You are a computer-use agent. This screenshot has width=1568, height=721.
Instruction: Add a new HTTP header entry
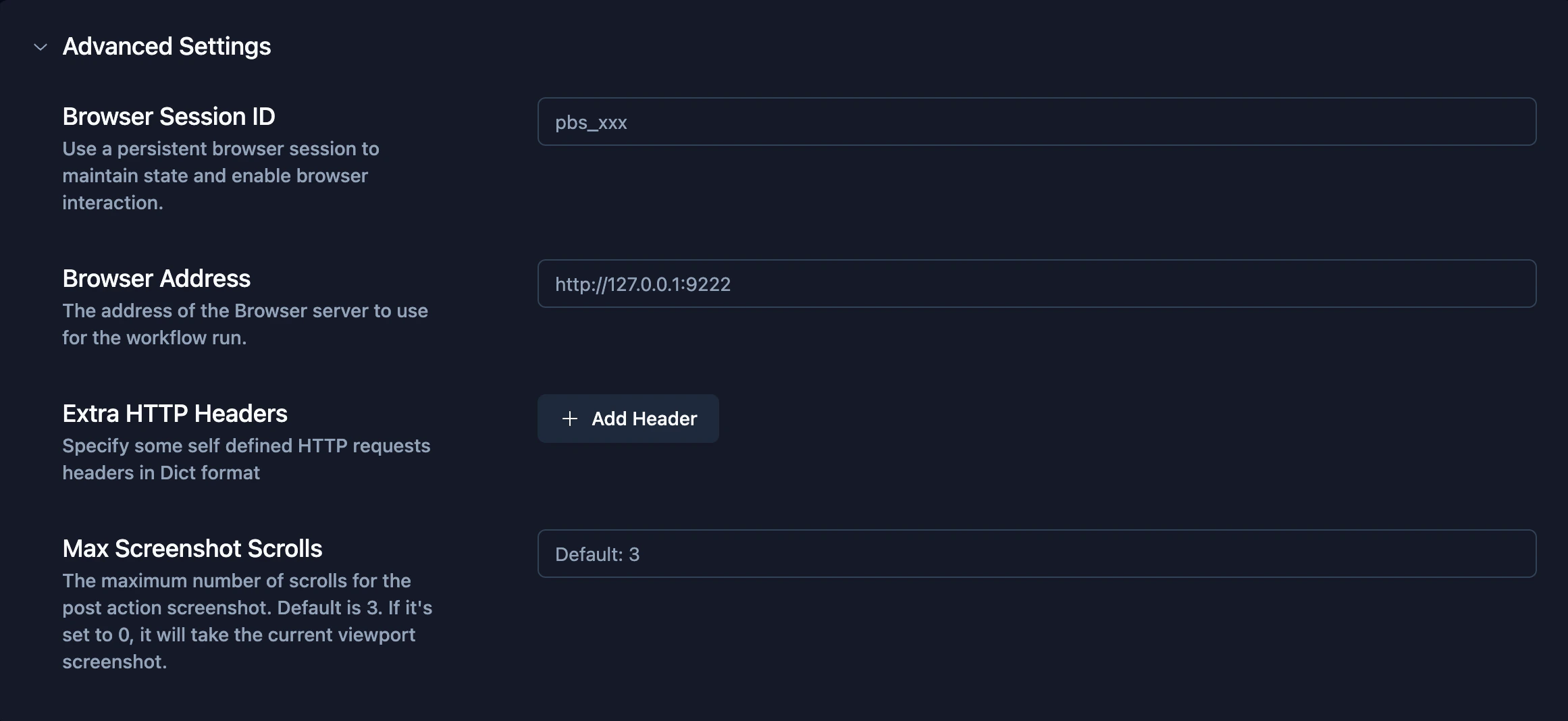[x=627, y=419]
